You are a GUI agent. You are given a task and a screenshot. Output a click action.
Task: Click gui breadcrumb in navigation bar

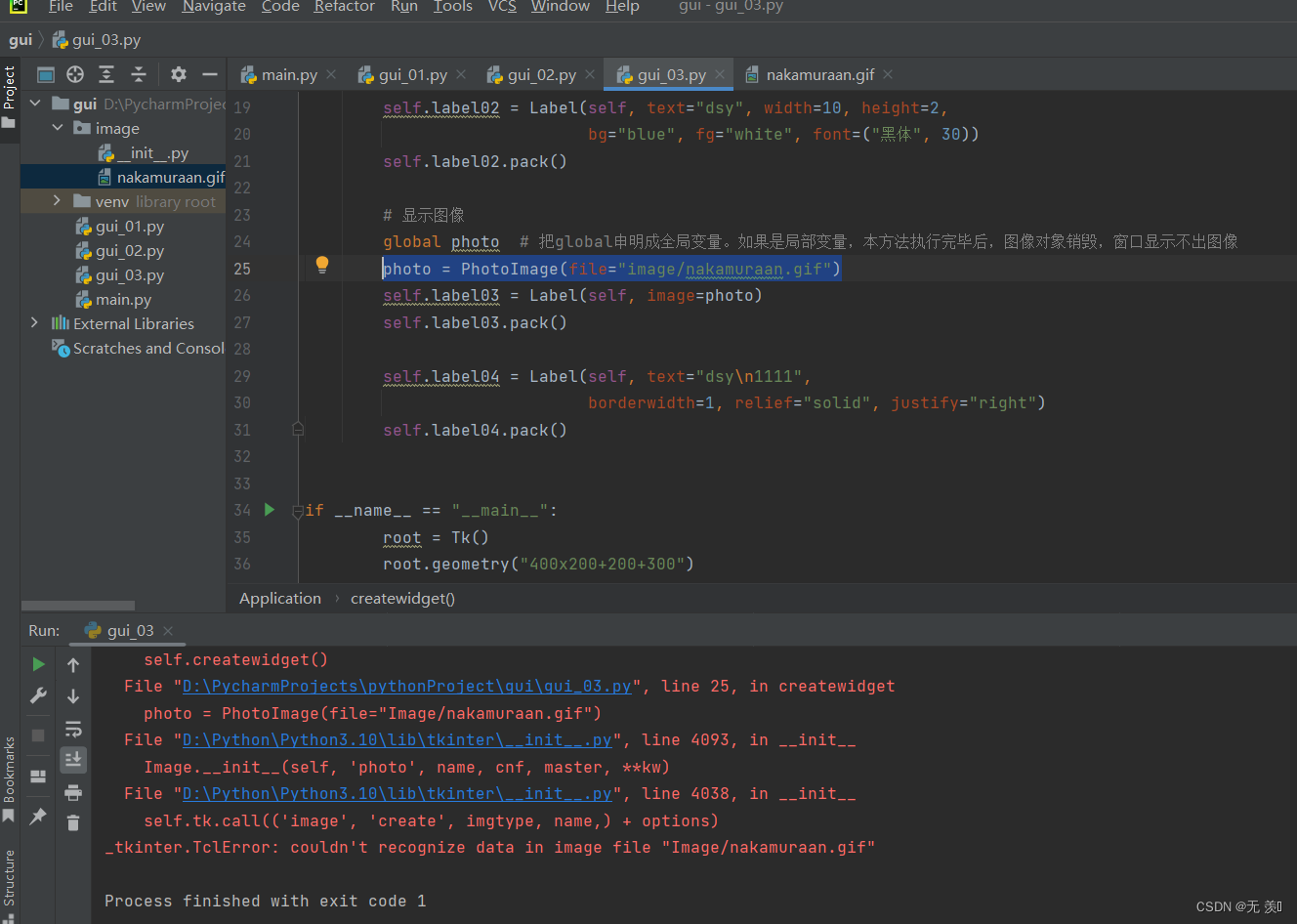21,40
